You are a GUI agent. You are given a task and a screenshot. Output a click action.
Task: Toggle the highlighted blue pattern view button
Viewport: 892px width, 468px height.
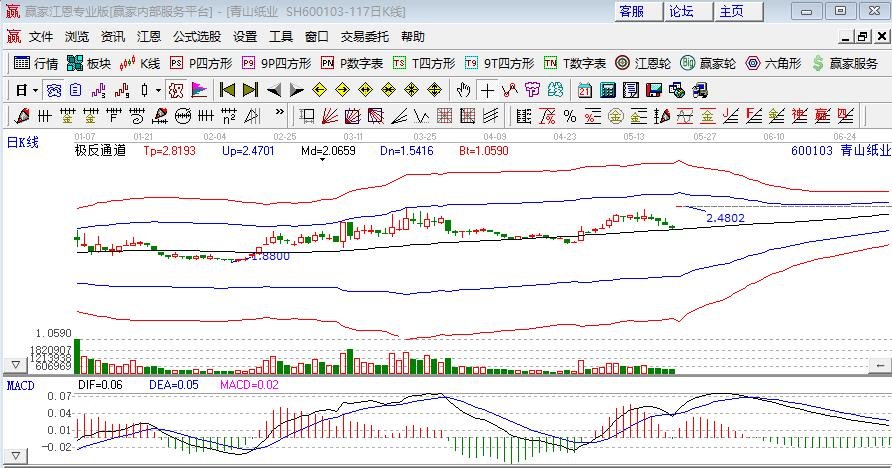[54, 90]
